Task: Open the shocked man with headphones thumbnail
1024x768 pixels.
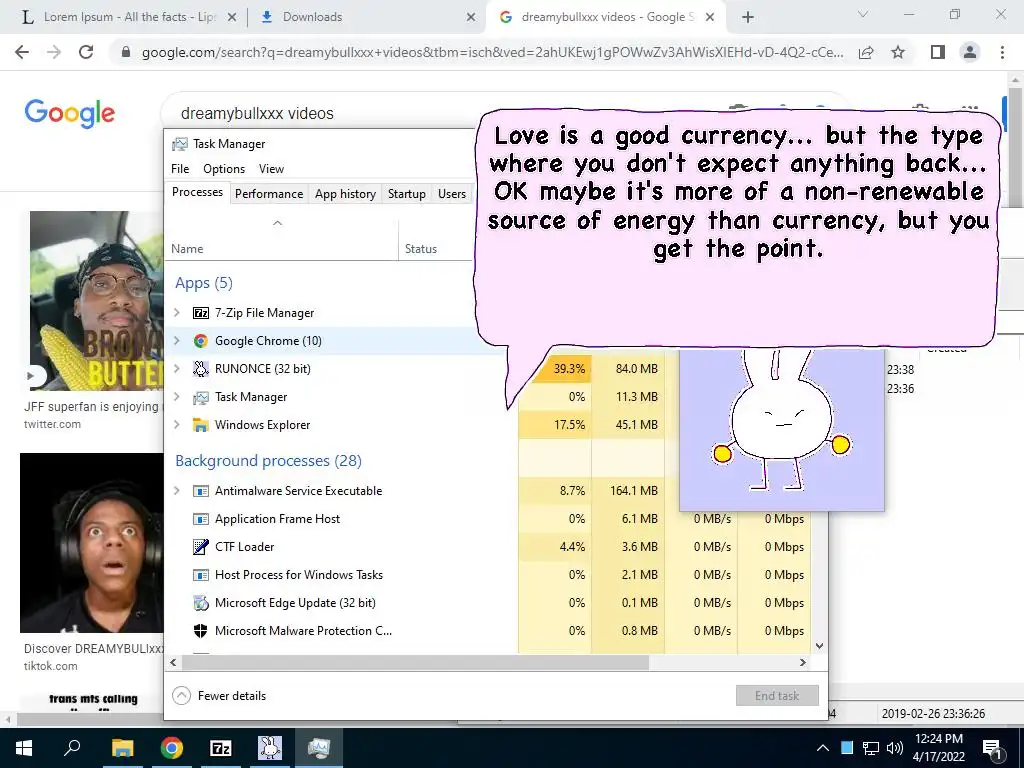Action: (92, 543)
